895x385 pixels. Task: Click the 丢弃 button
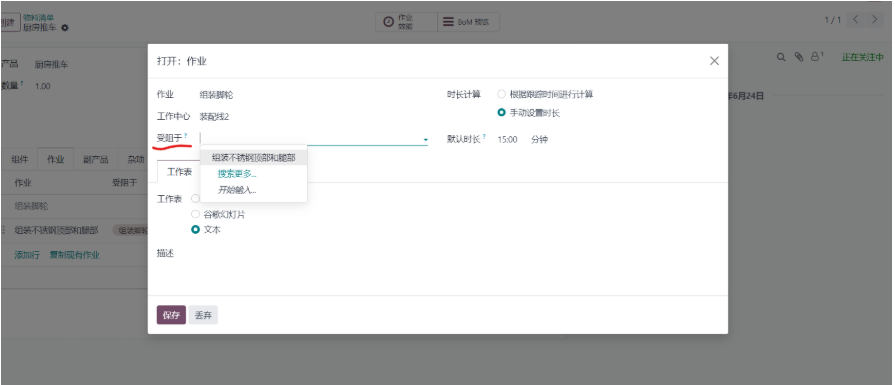pos(203,315)
